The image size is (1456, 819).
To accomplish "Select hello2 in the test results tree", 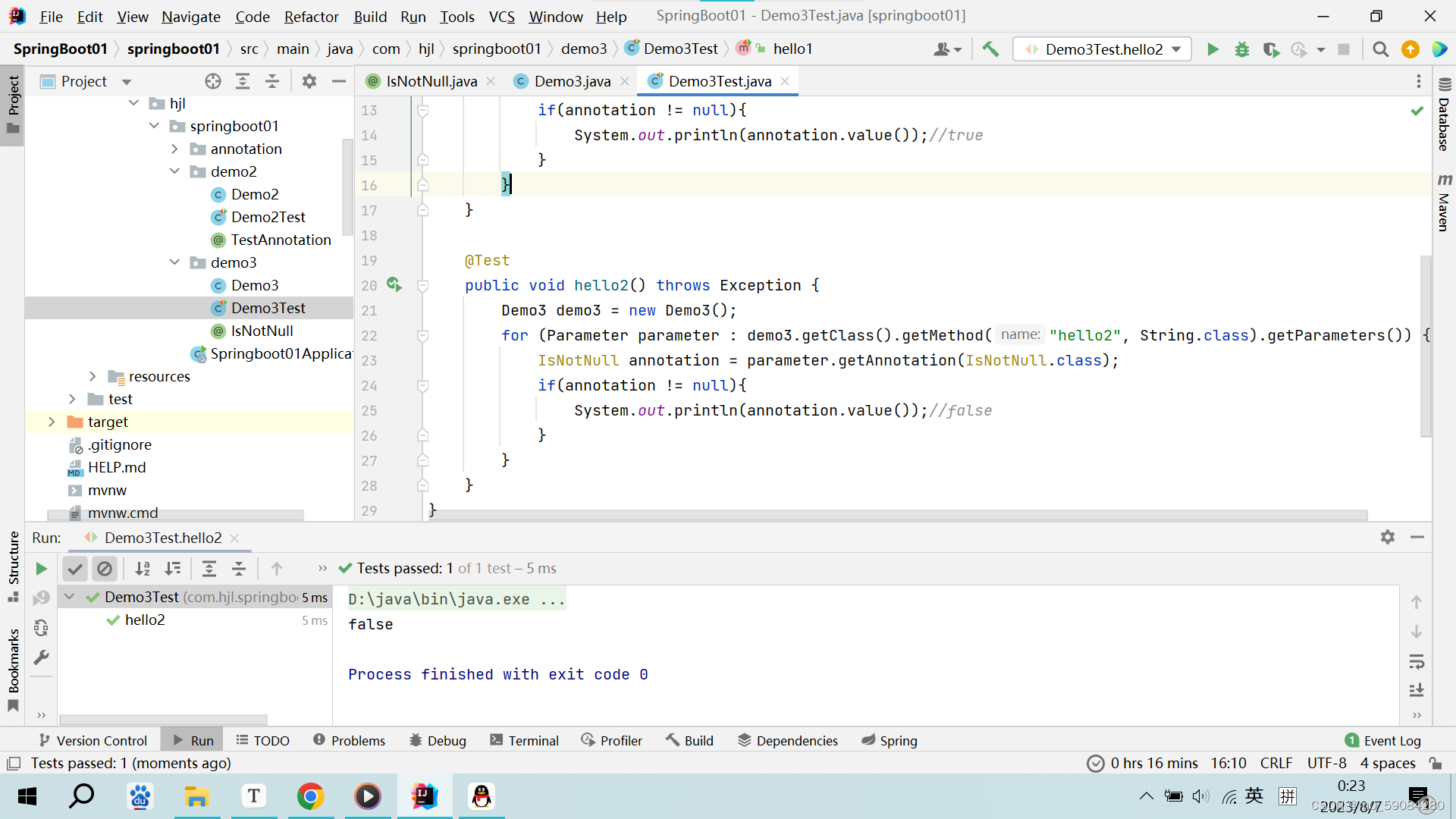I will pos(146,620).
